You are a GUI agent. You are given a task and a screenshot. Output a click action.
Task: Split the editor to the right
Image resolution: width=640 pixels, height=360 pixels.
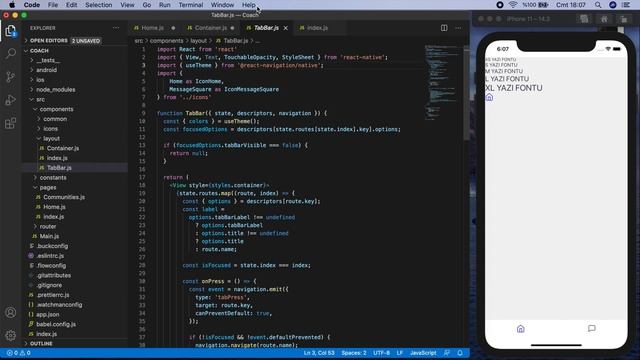(444, 28)
